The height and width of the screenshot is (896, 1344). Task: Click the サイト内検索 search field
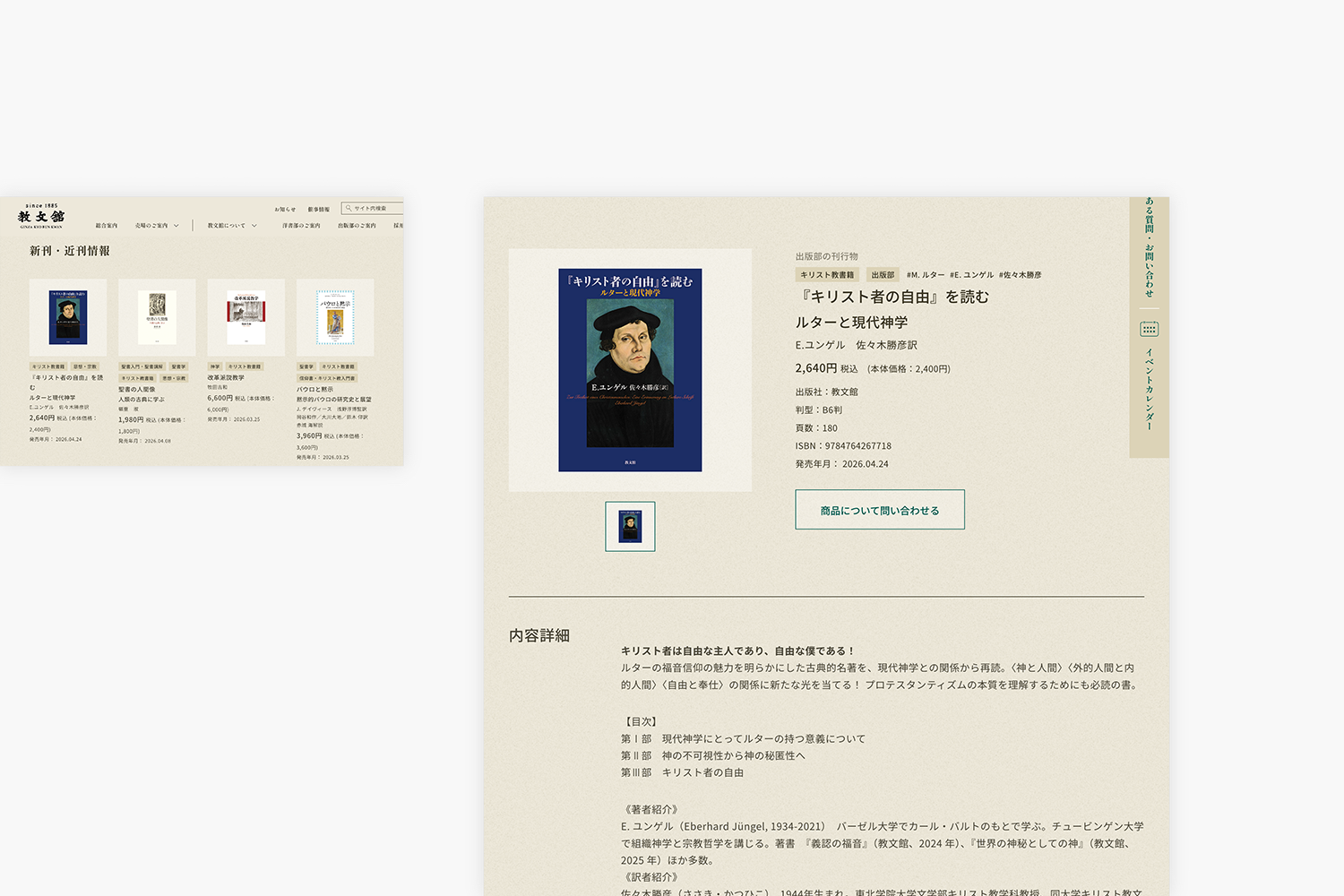pyautogui.click(x=373, y=208)
